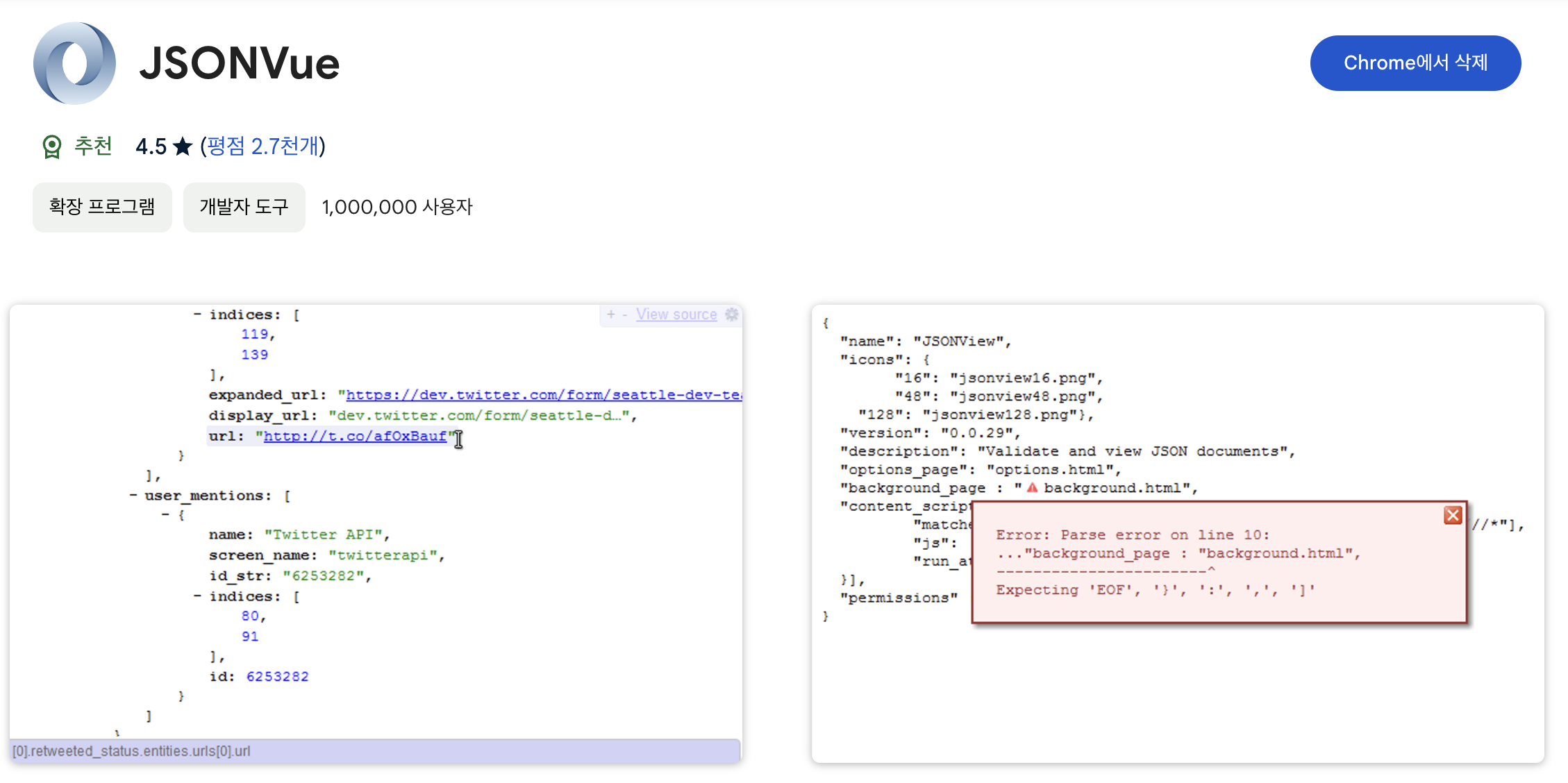The image size is (1568, 783).
Task: Click the https://dev.twitter.com expanded_url link
Action: (544, 395)
